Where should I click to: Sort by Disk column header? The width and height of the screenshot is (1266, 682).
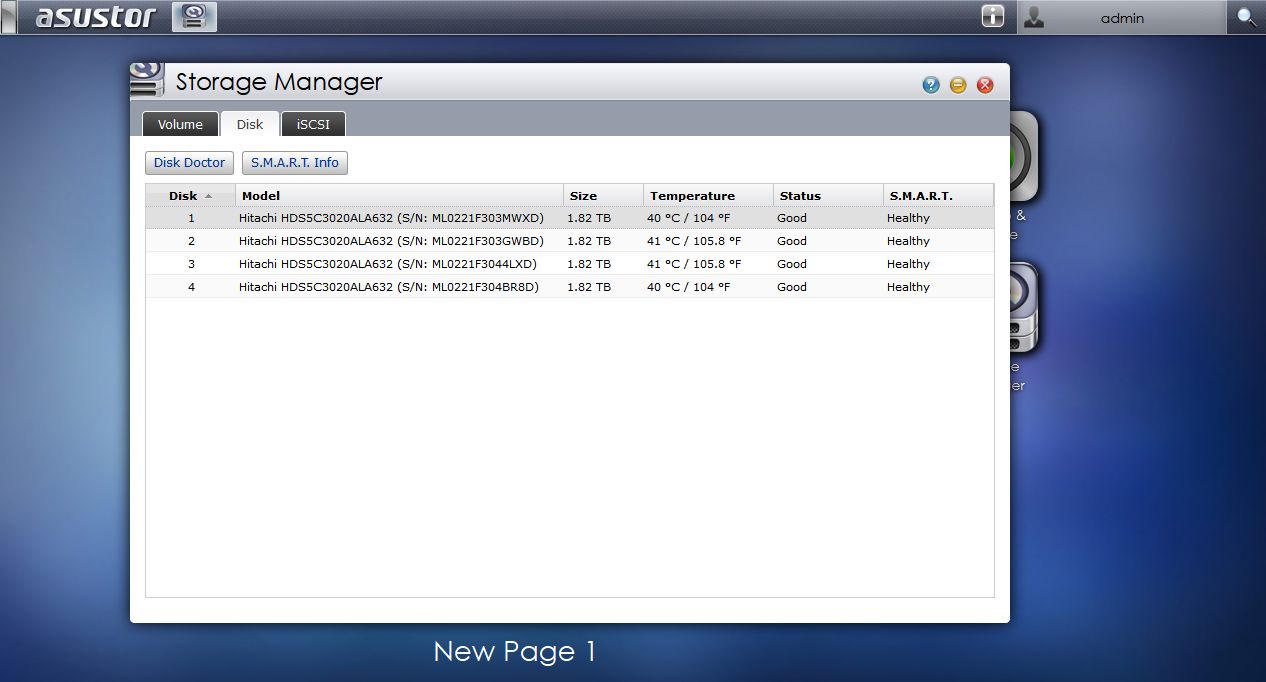(x=191, y=195)
